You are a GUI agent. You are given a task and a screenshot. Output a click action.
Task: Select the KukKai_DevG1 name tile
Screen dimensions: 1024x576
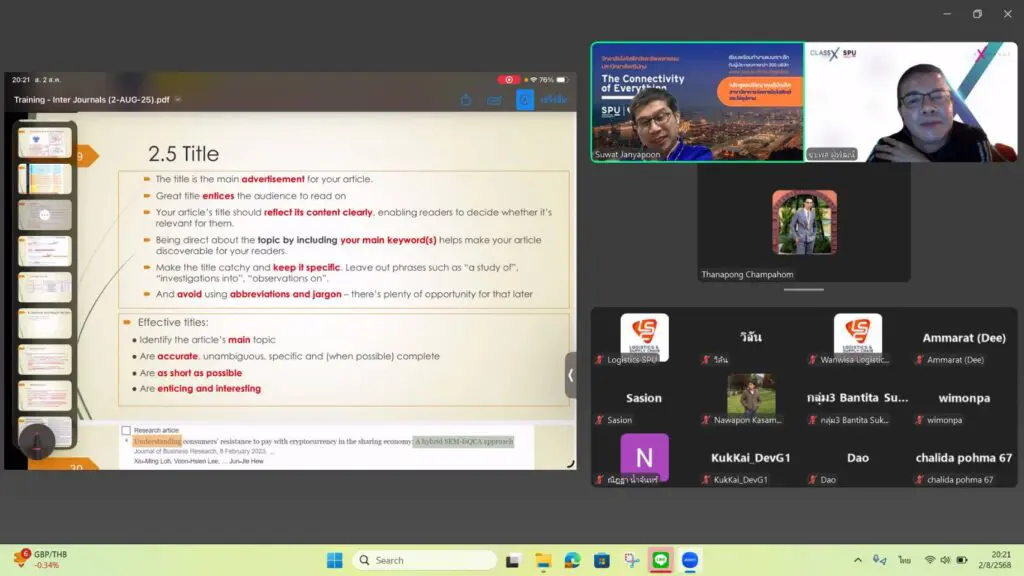[750, 458]
